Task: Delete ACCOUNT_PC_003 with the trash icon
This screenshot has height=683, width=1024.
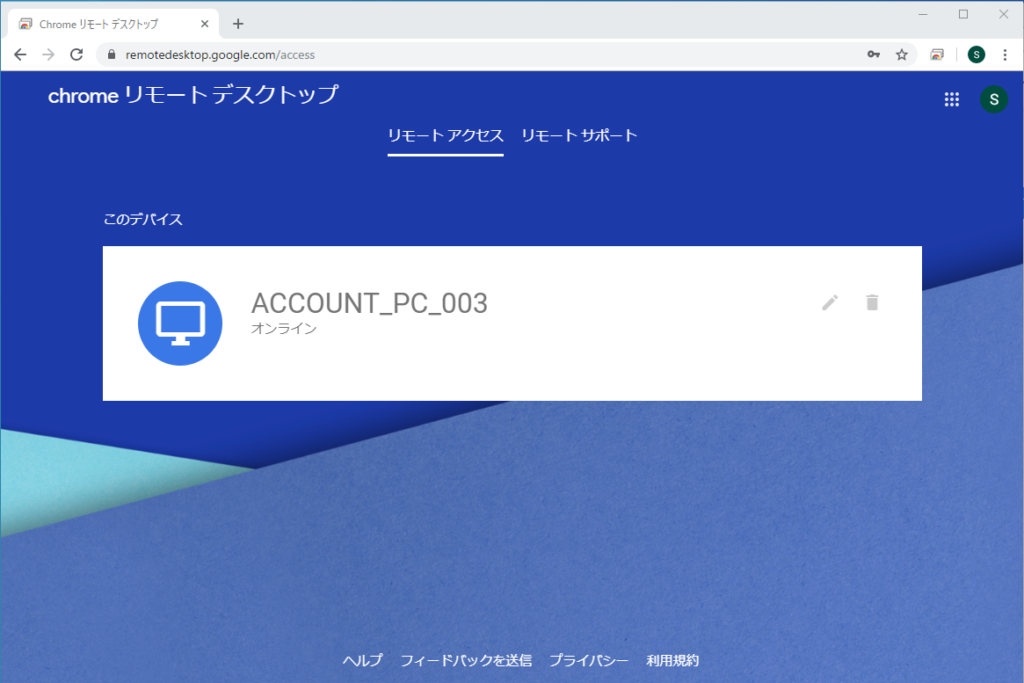Action: click(x=872, y=302)
